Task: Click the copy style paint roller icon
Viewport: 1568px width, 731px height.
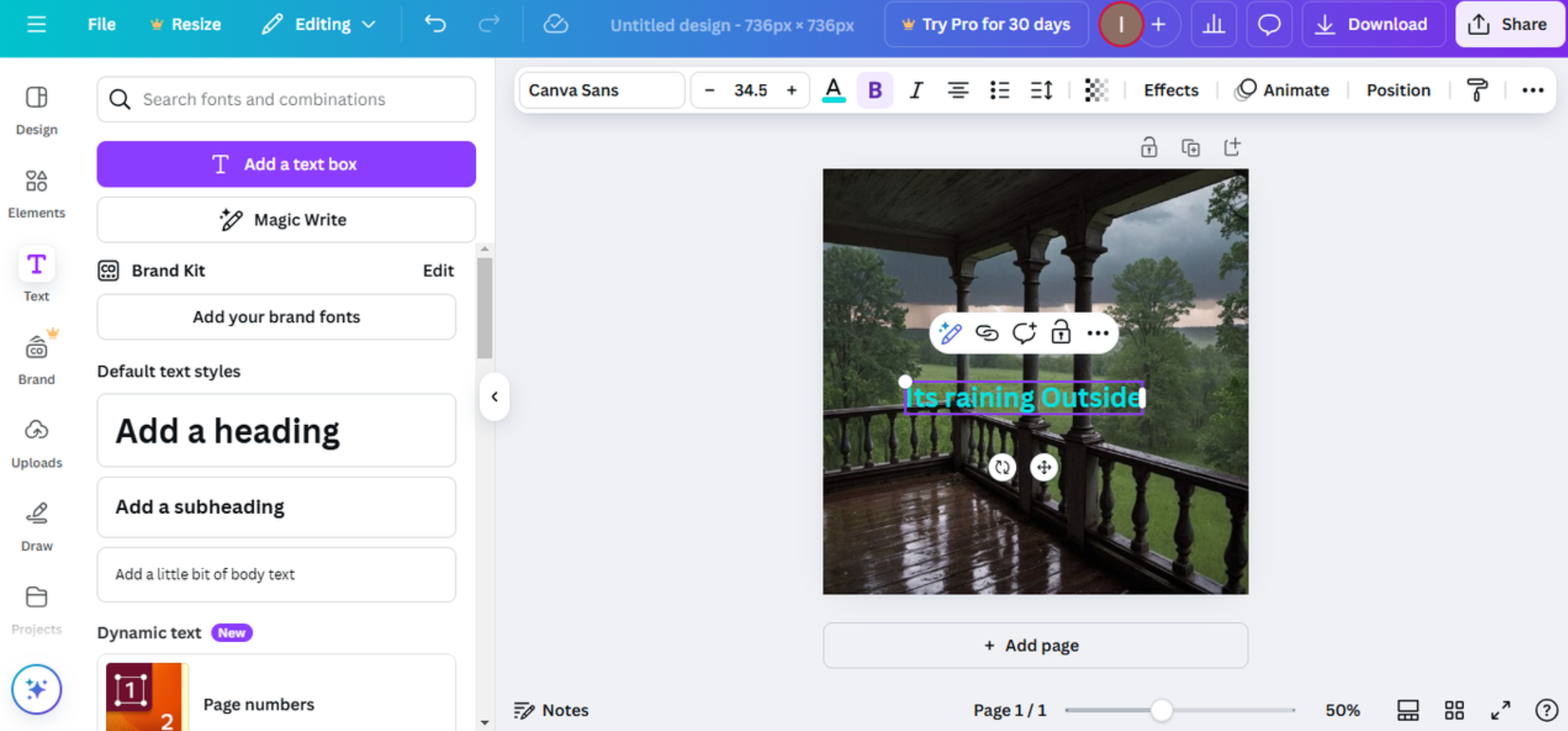Action: pyautogui.click(x=1477, y=90)
